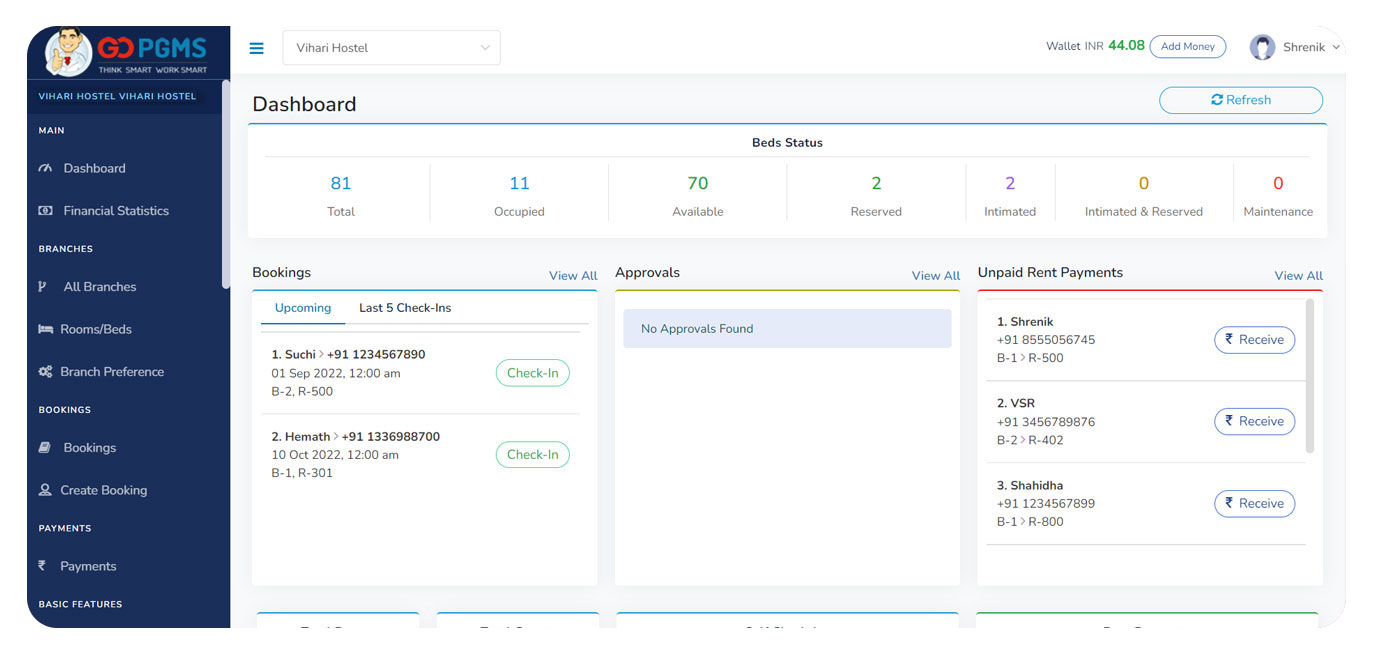Open the Vihari Hostel branch dropdown
This screenshot has width=1380, height=662.
[391, 48]
